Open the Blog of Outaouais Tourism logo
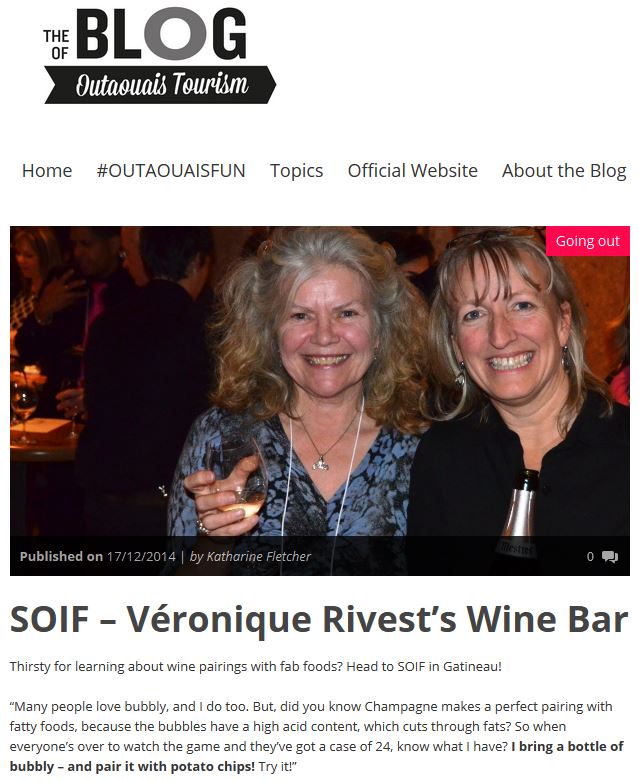The image size is (639, 781). (159, 56)
